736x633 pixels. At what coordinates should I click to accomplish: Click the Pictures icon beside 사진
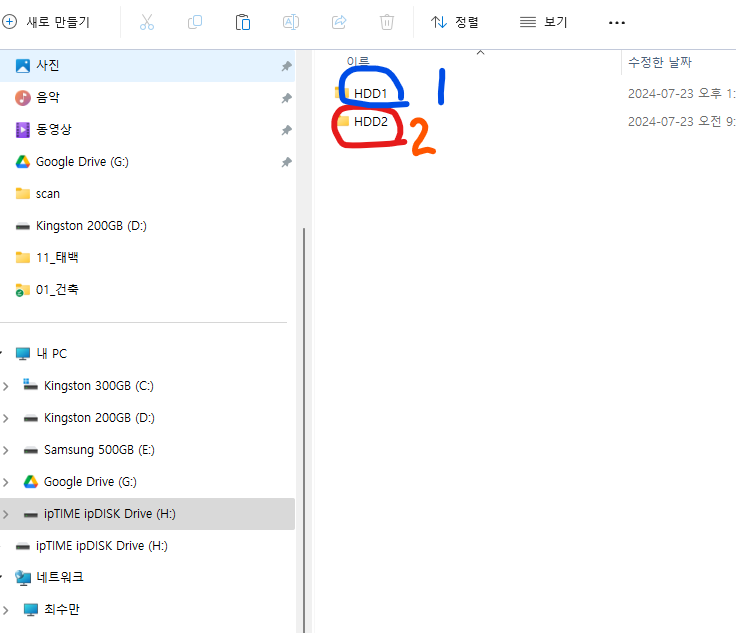click(x=23, y=66)
